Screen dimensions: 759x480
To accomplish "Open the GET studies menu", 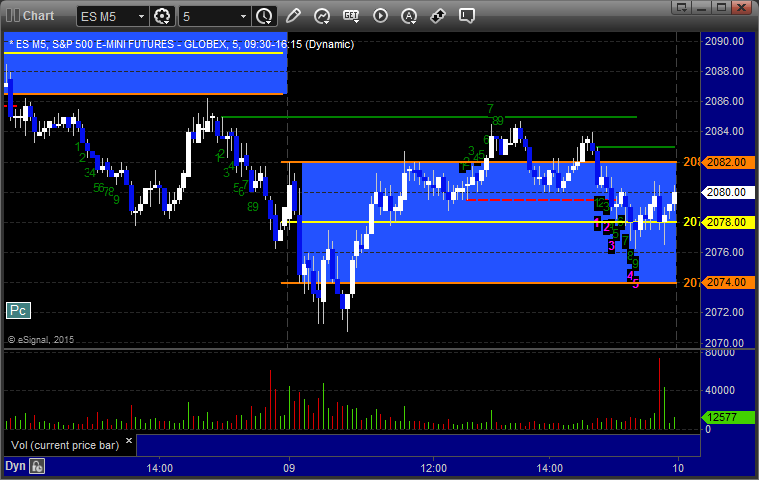I will 351,16.
